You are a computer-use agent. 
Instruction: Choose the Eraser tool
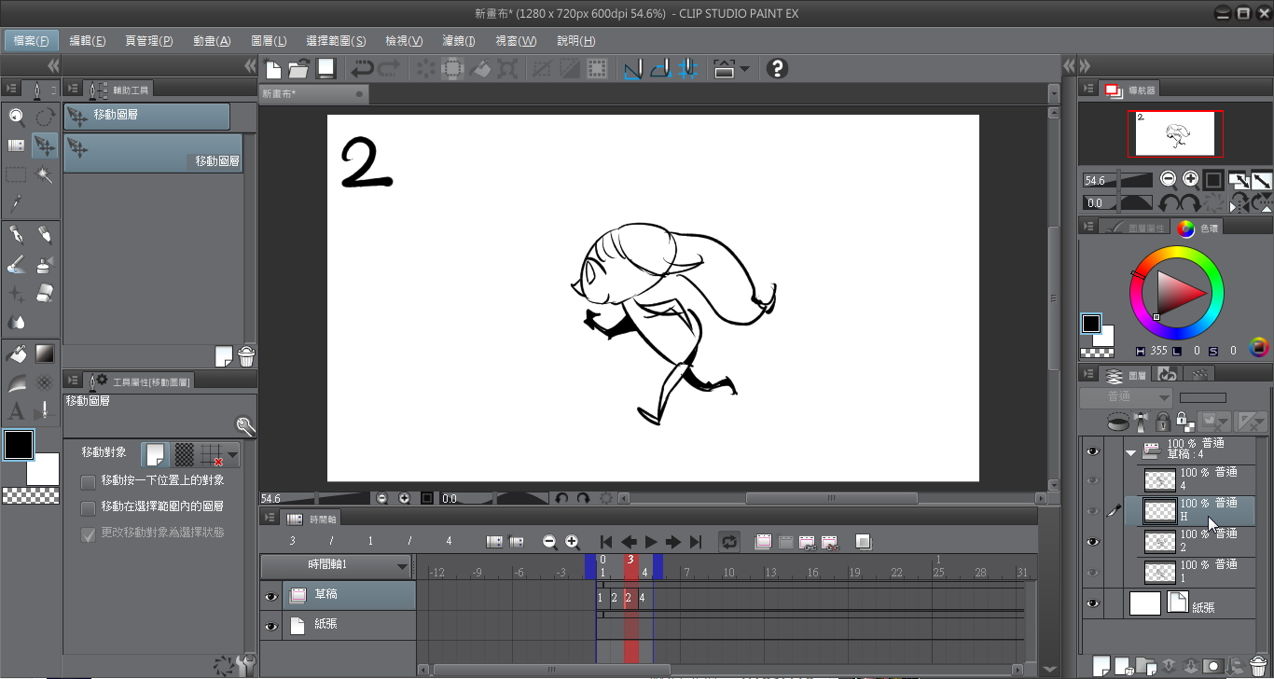(x=45, y=293)
